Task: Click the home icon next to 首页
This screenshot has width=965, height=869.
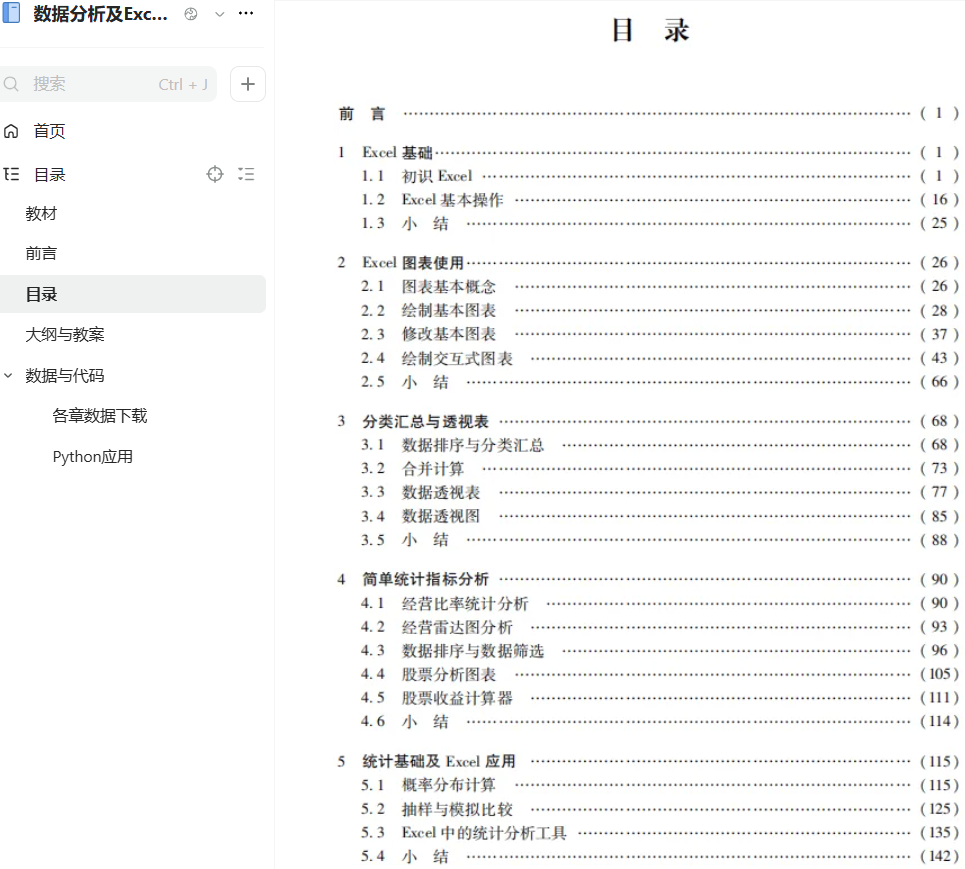Action: click(11, 131)
